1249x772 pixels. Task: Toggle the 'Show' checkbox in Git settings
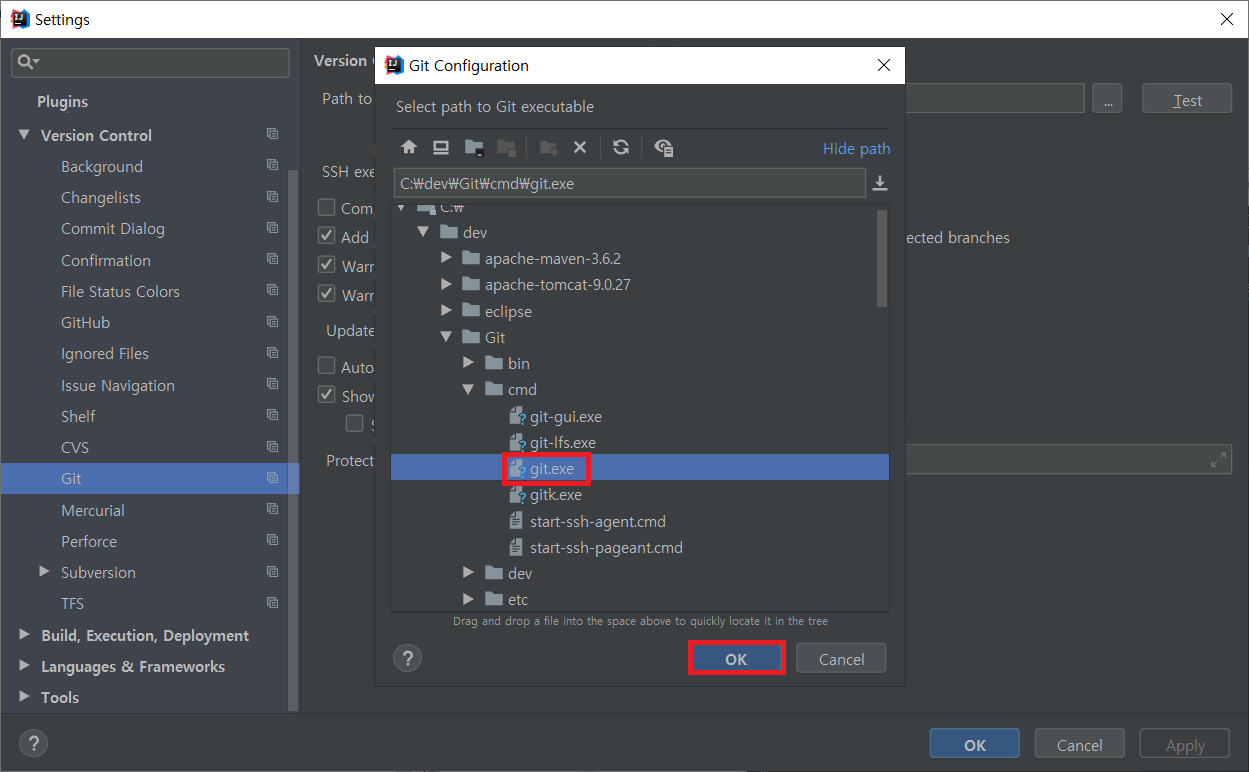[x=326, y=394]
